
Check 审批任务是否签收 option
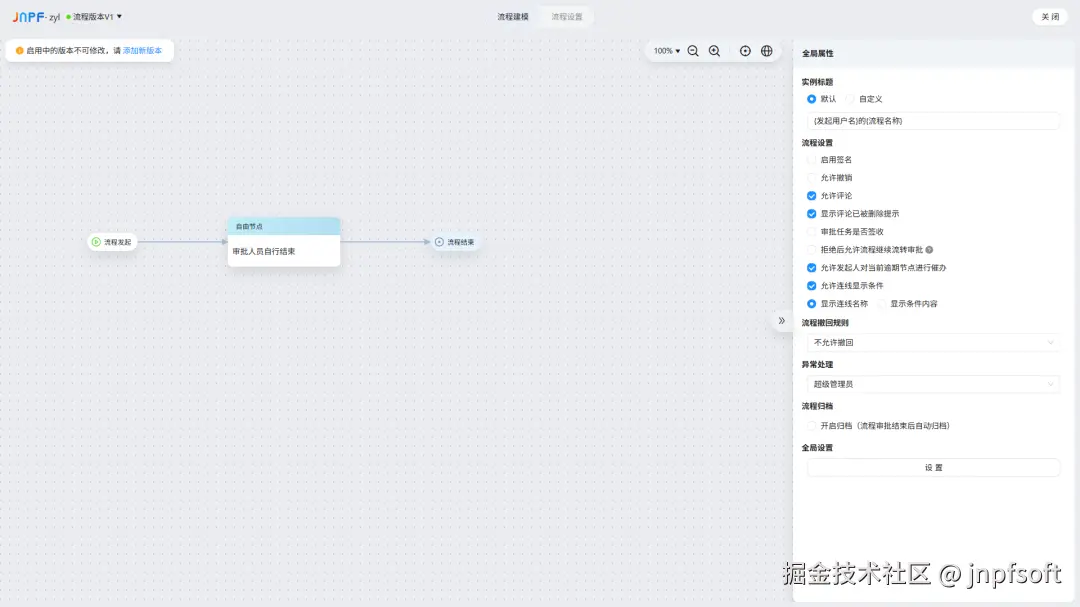coord(811,231)
